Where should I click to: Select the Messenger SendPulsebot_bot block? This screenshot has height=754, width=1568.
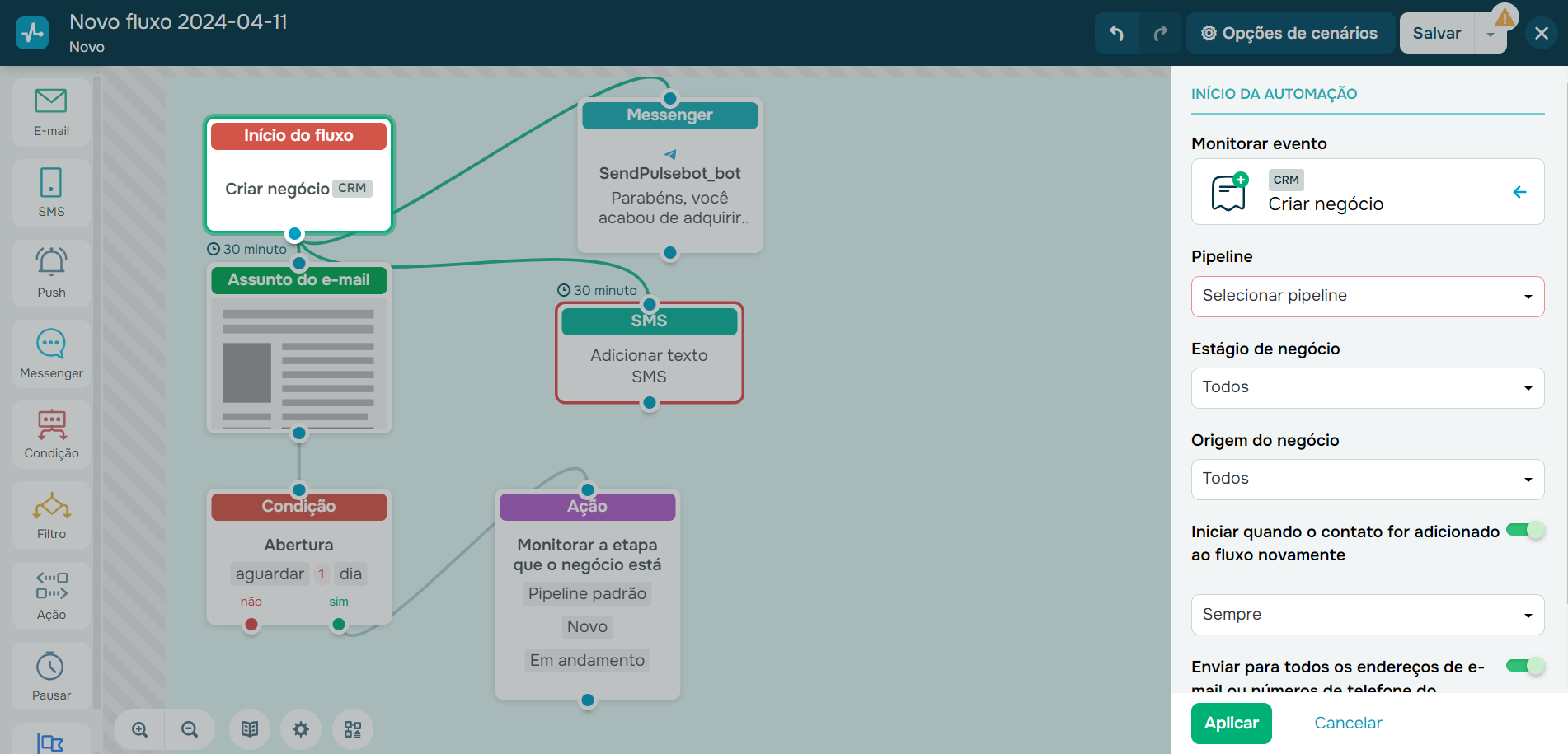670,176
